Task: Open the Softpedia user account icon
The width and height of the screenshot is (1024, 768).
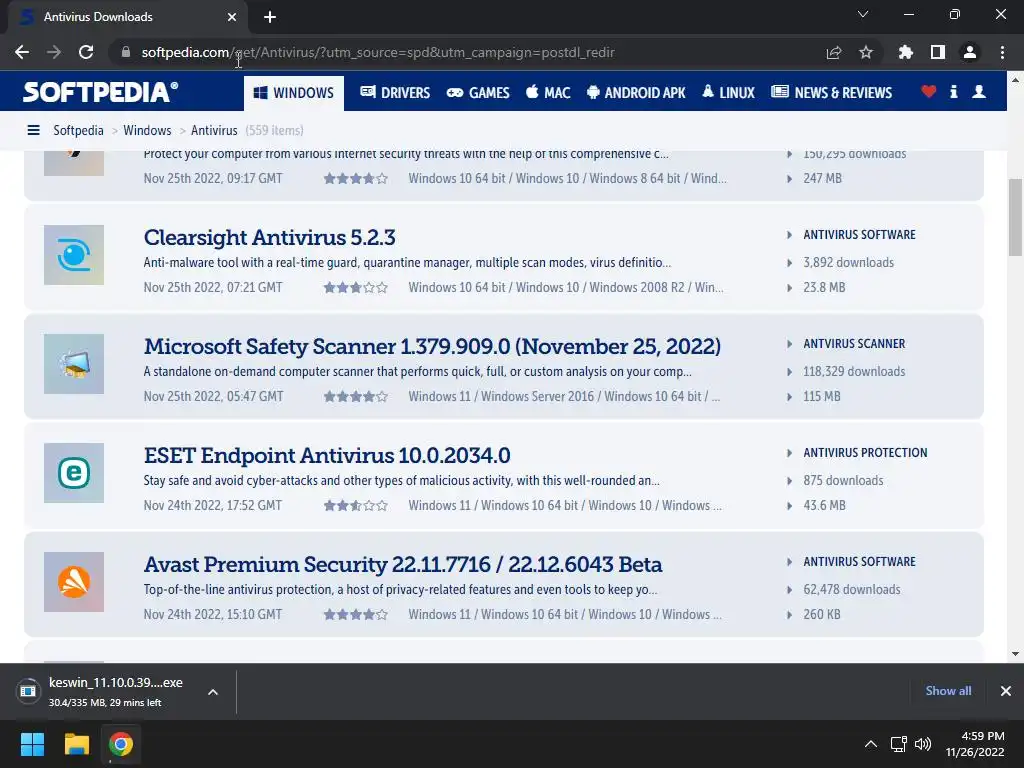Action: (979, 92)
